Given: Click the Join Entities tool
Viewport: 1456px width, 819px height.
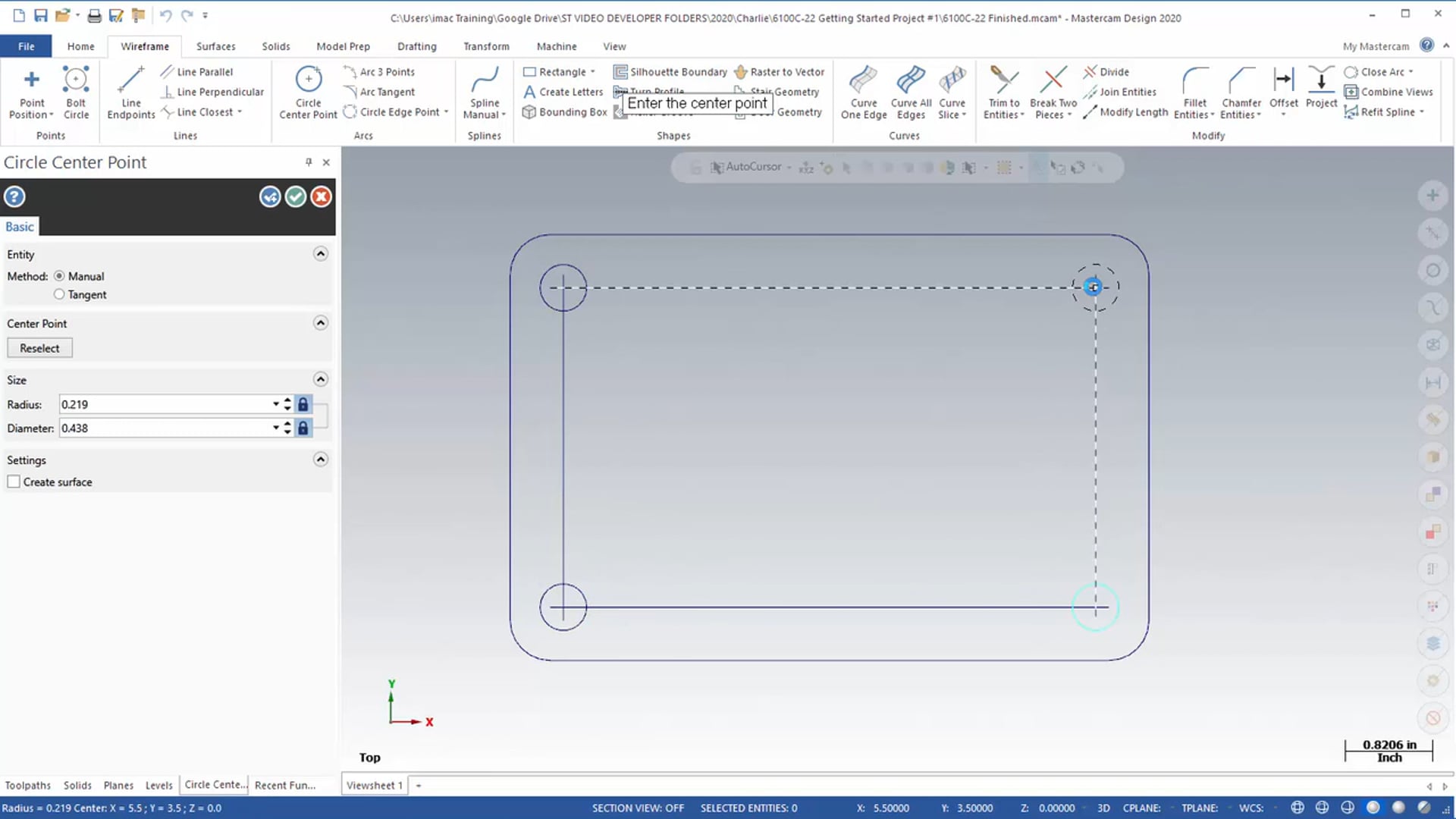Looking at the screenshot, I should coord(1120,91).
